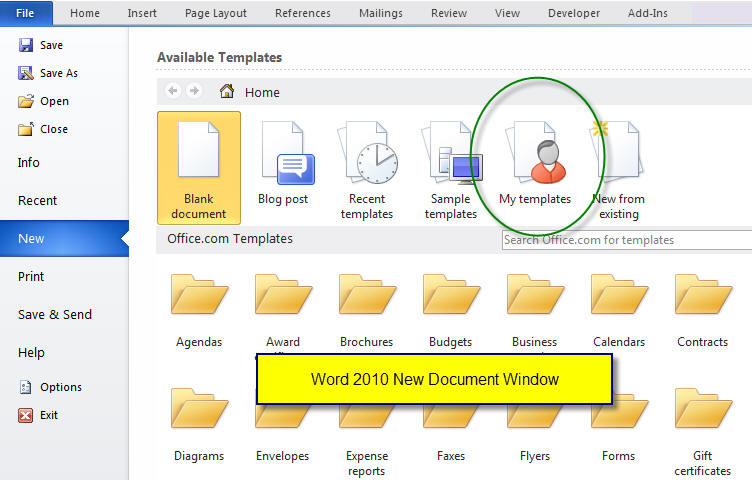Open Recent templates clock icon

coord(368,153)
